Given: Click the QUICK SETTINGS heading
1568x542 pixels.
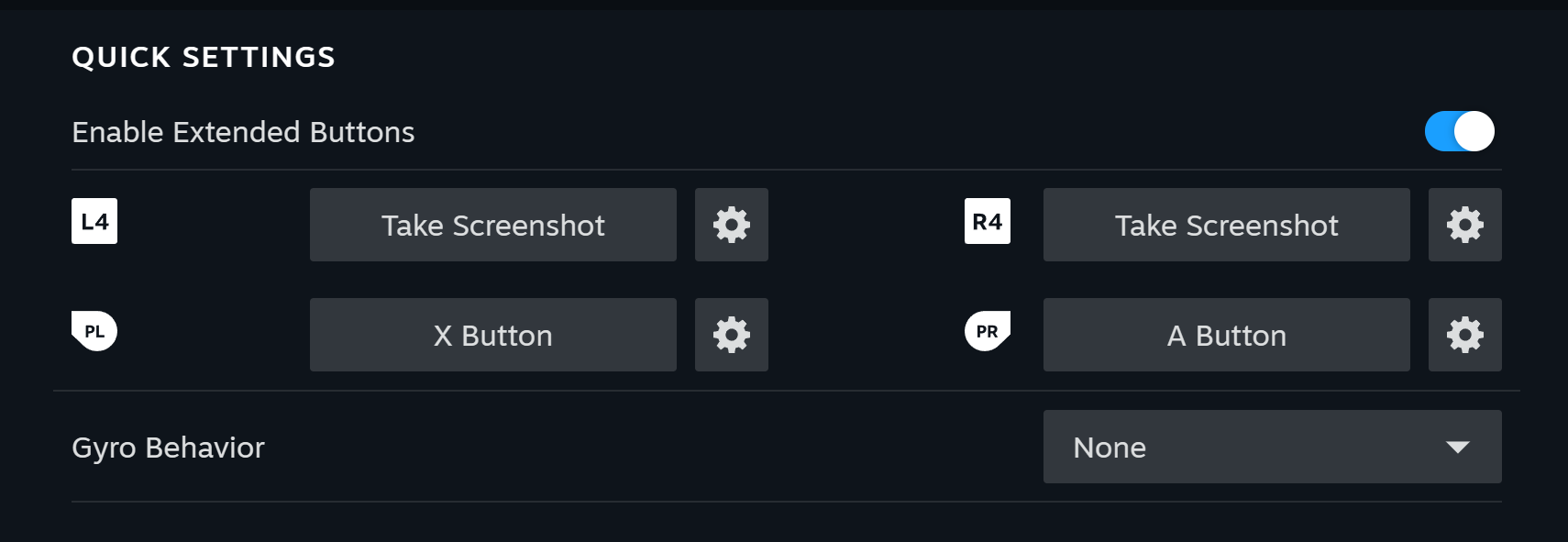Looking at the screenshot, I should coord(204,57).
